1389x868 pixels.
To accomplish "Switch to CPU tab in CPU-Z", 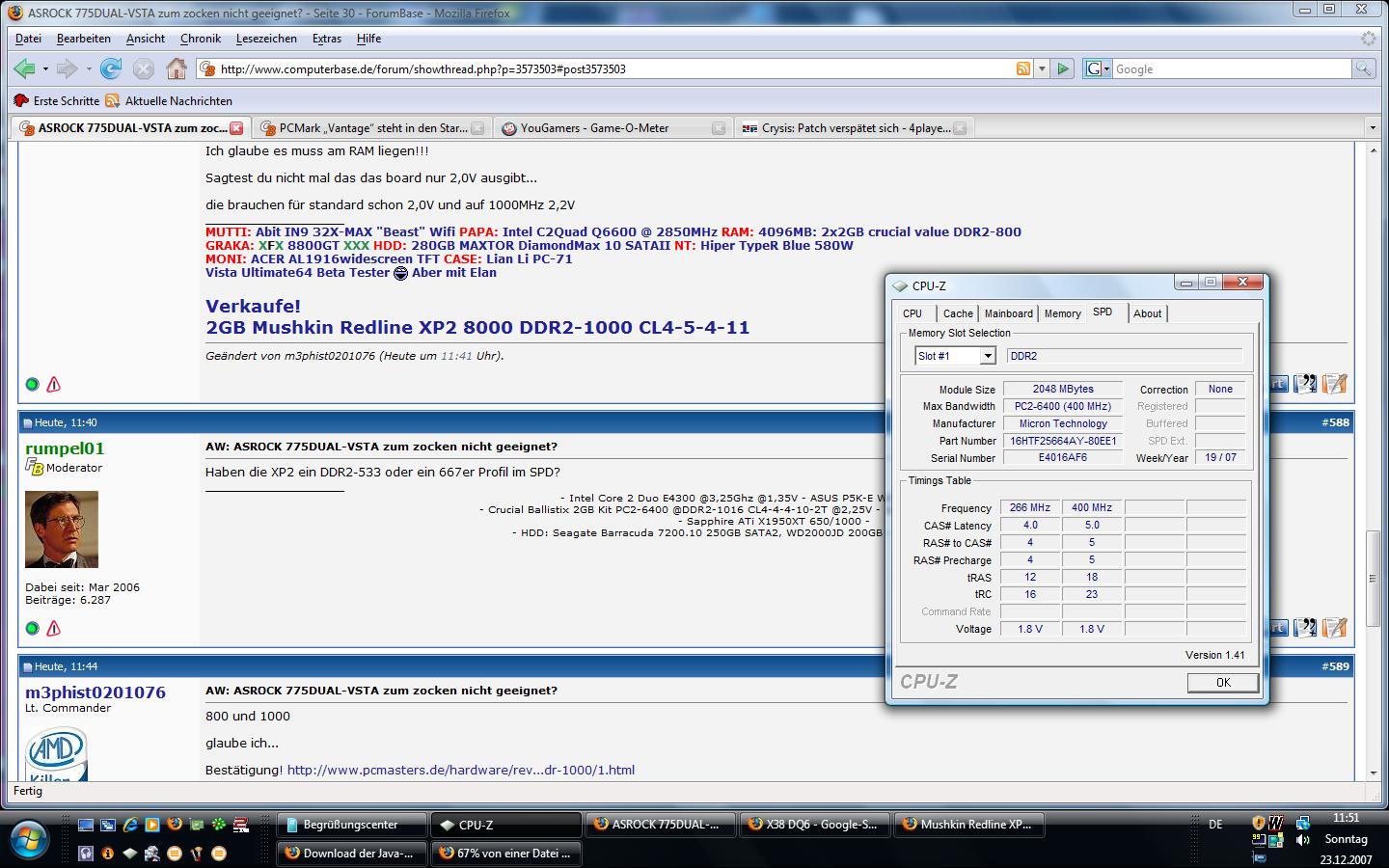I will pyautogui.click(x=912, y=313).
